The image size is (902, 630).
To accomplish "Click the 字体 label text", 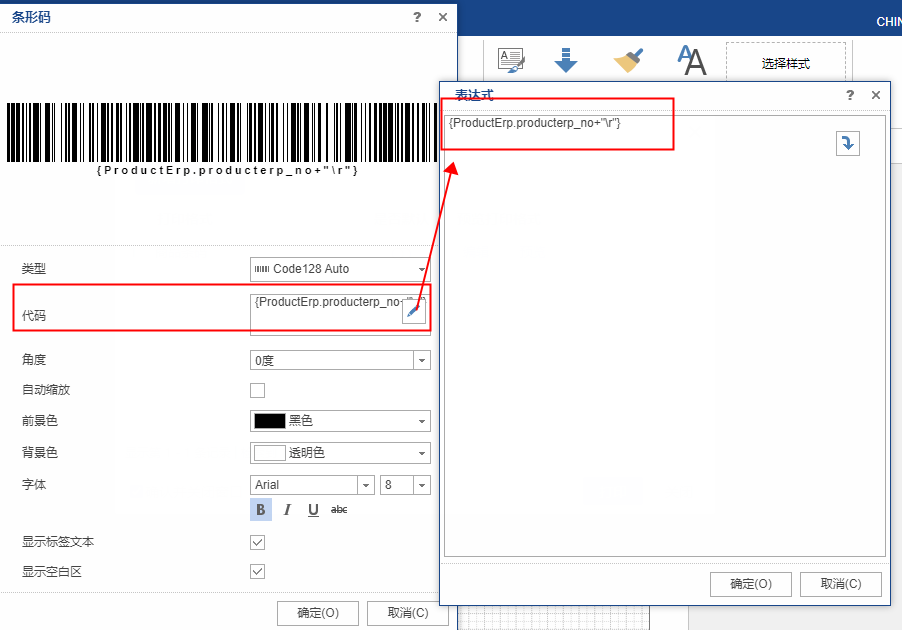I will click(34, 484).
